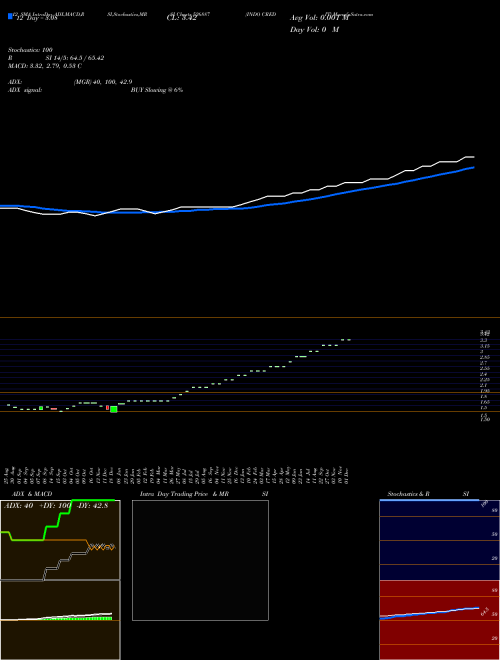Select the '(MGR) 40, 100, 42.9' ADX values

(103, 82)
